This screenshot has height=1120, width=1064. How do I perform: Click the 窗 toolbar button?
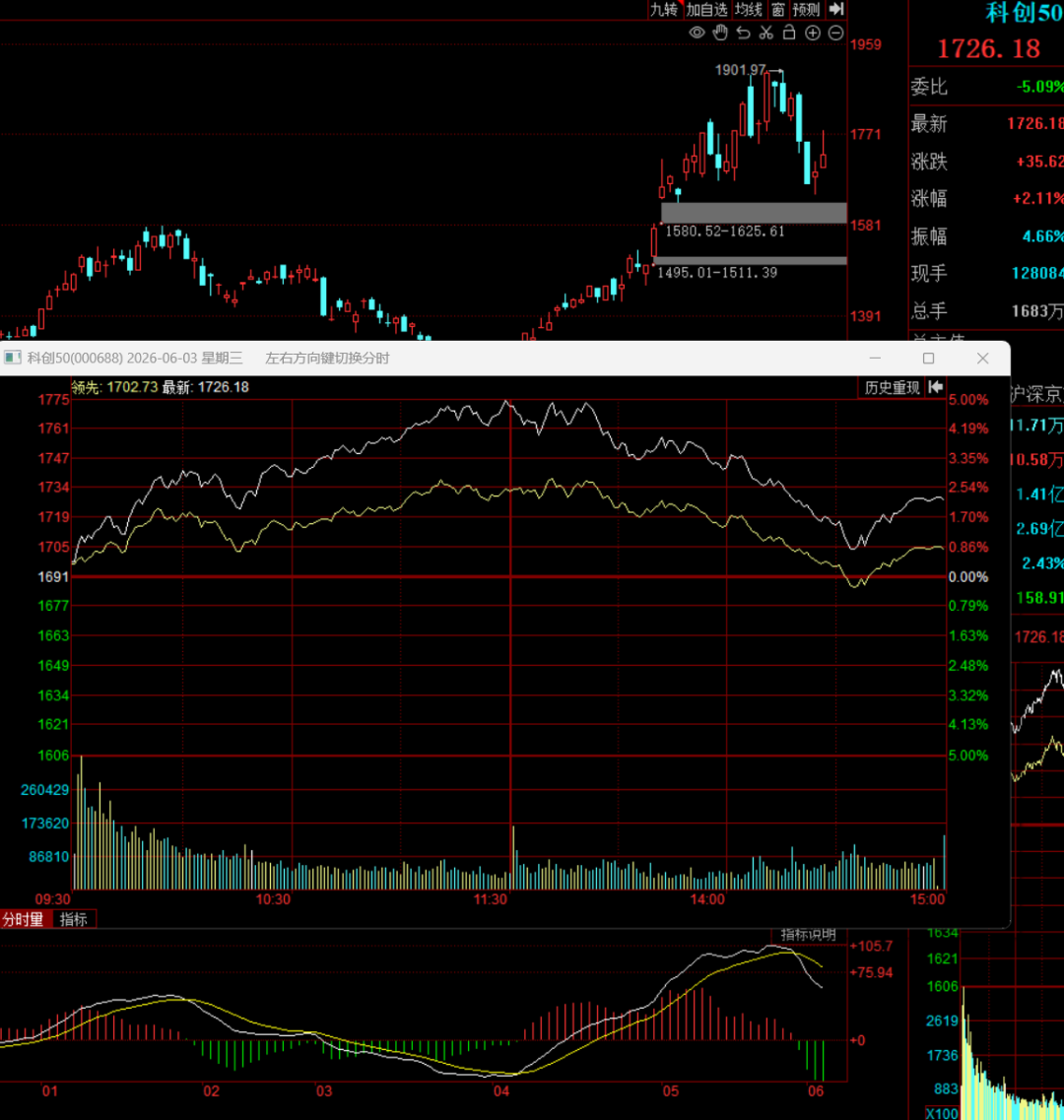(778, 9)
